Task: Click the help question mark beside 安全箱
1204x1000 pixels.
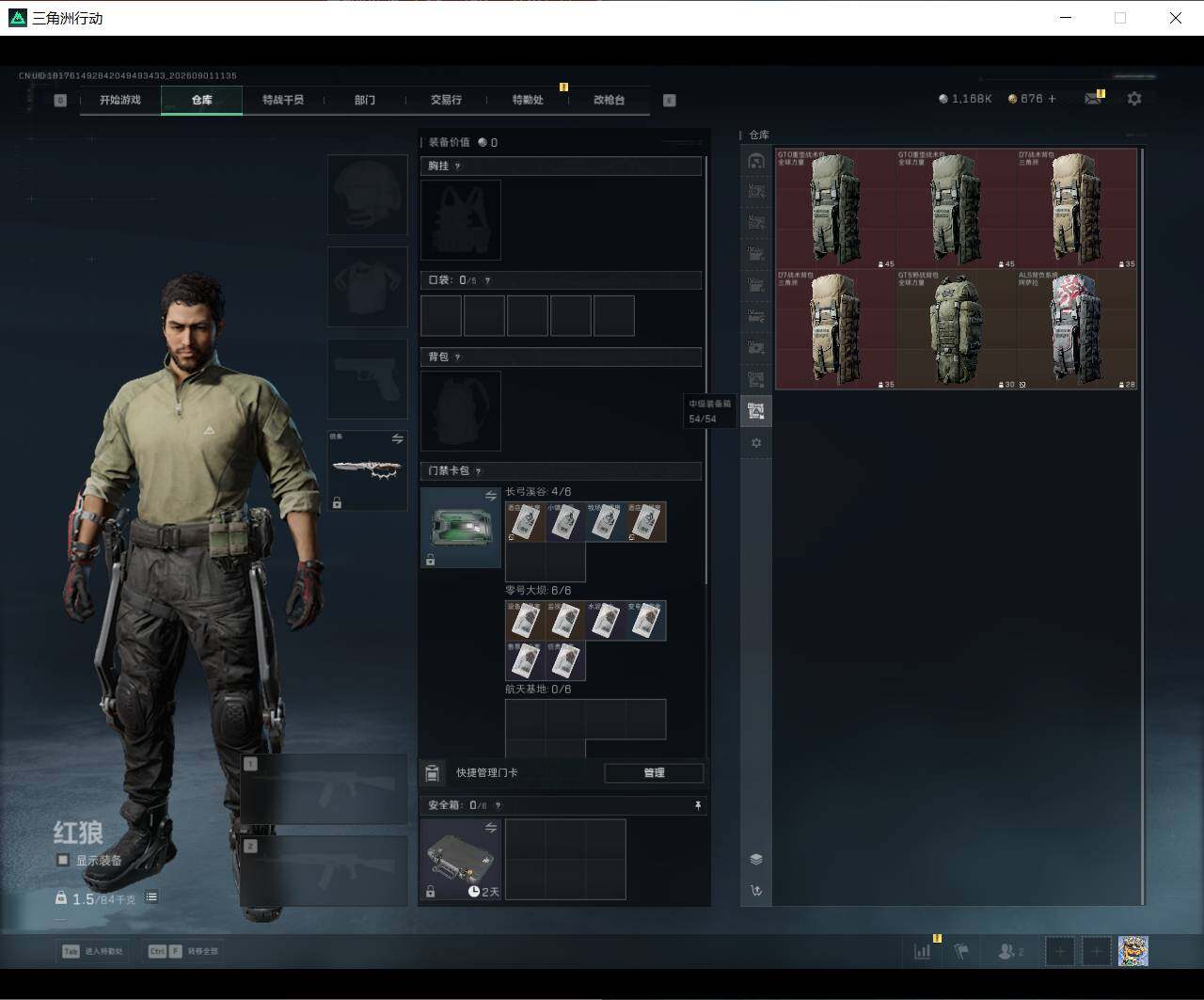Action: coord(498,805)
